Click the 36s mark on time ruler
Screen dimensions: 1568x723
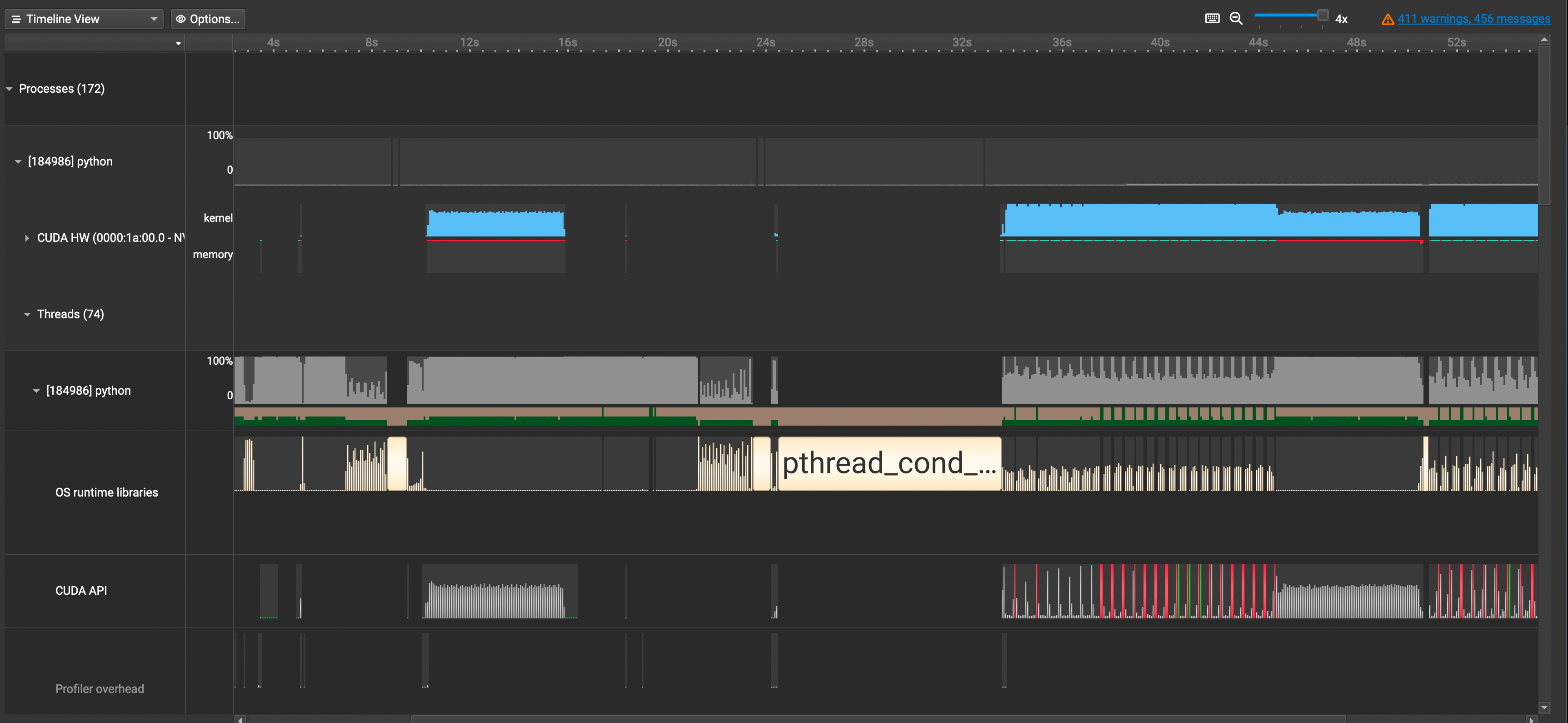pos(1062,42)
